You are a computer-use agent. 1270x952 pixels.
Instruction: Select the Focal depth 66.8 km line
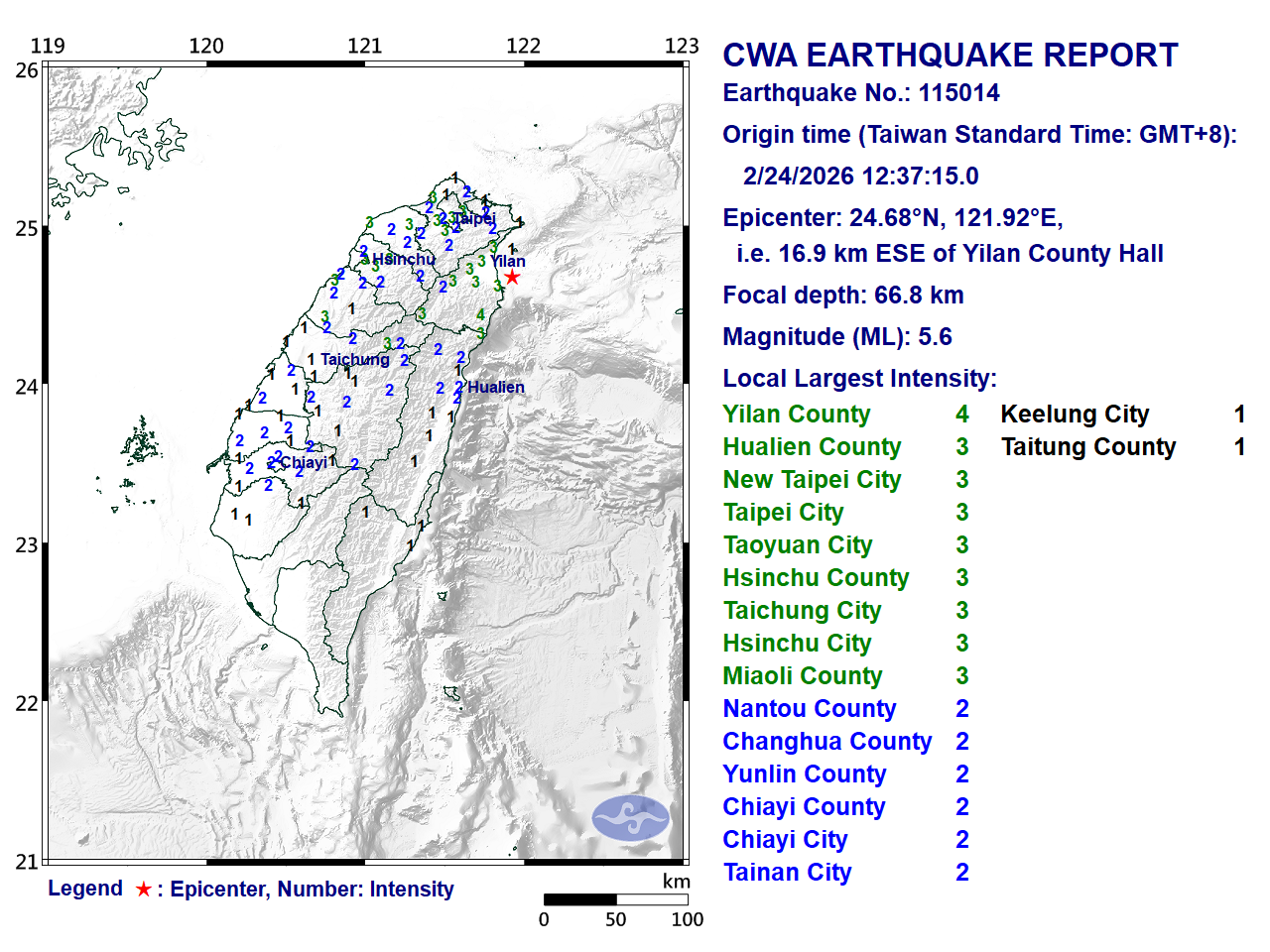point(842,296)
